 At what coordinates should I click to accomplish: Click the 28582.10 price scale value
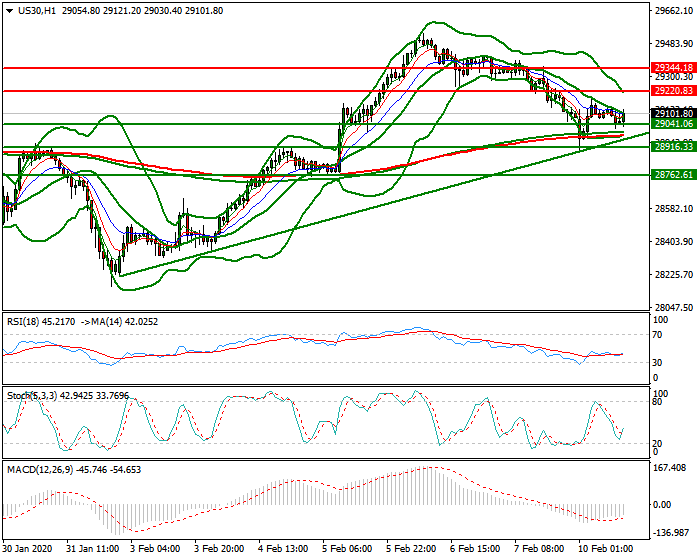(x=674, y=209)
